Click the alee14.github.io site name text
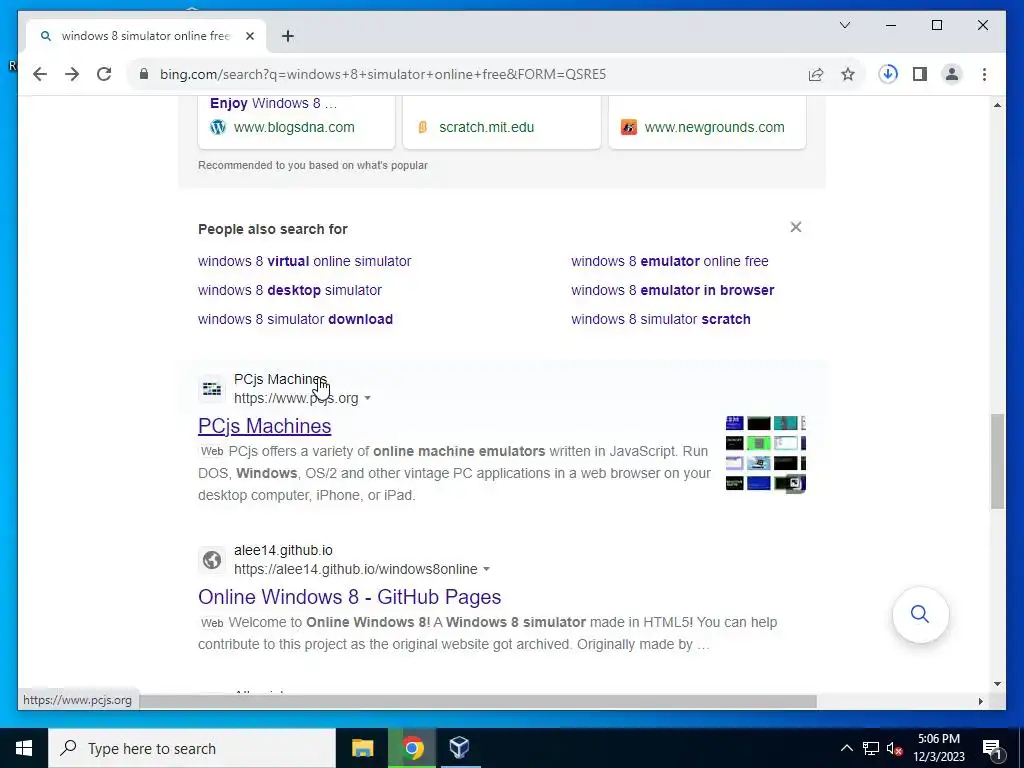Image resolution: width=1024 pixels, height=768 pixels. (283, 551)
